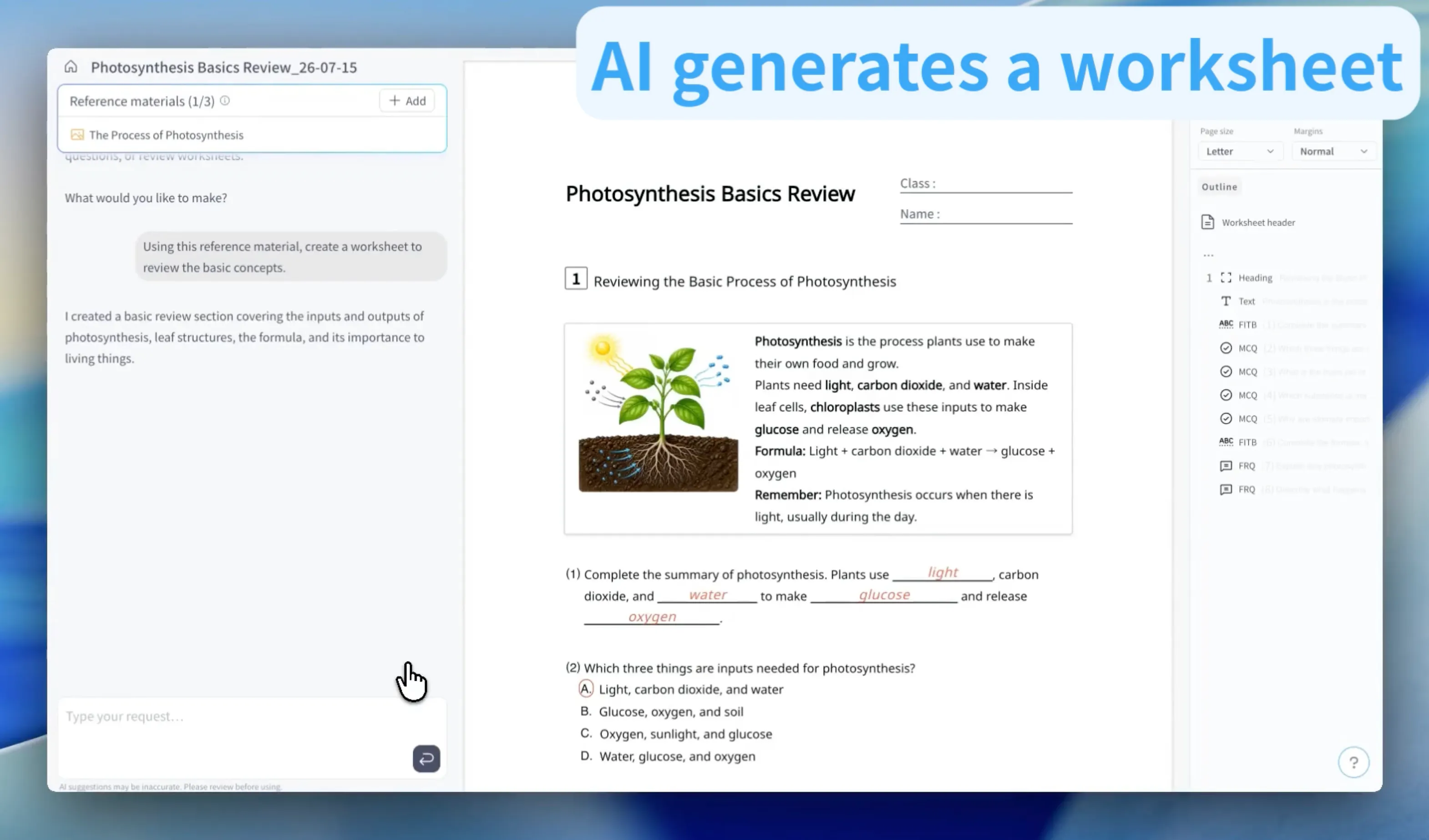1429x840 pixels.
Task: Click the check icon of MCQ question (5)
Action: (1226, 418)
